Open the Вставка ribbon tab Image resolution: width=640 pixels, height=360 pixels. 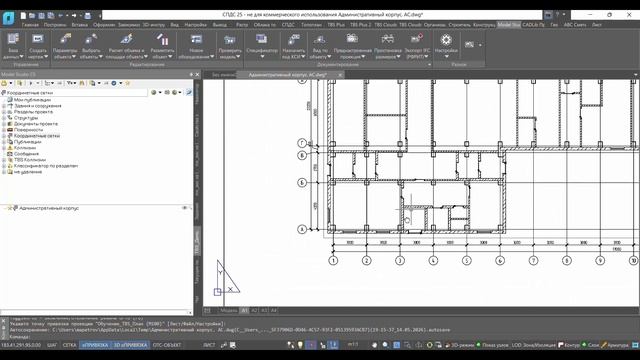[79, 25]
